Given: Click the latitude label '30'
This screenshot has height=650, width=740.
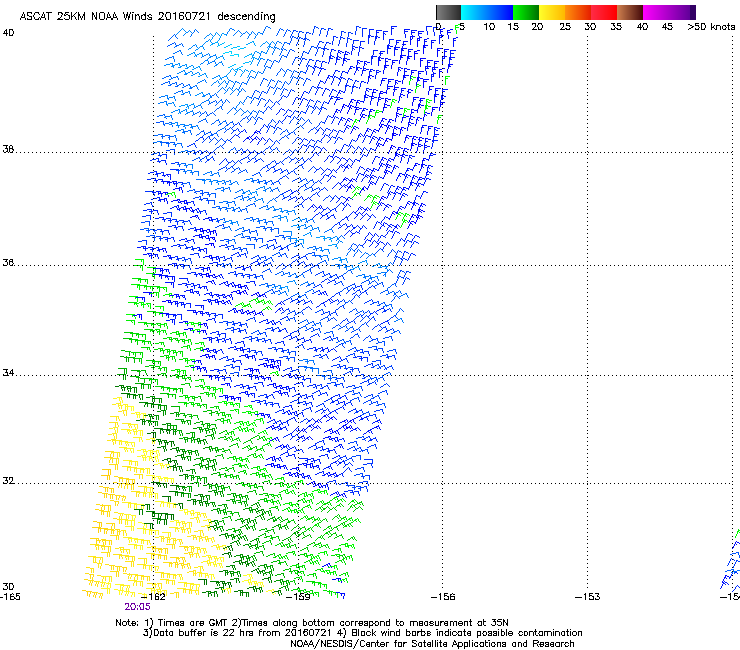Looking at the screenshot, I should click(x=8, y=587).
